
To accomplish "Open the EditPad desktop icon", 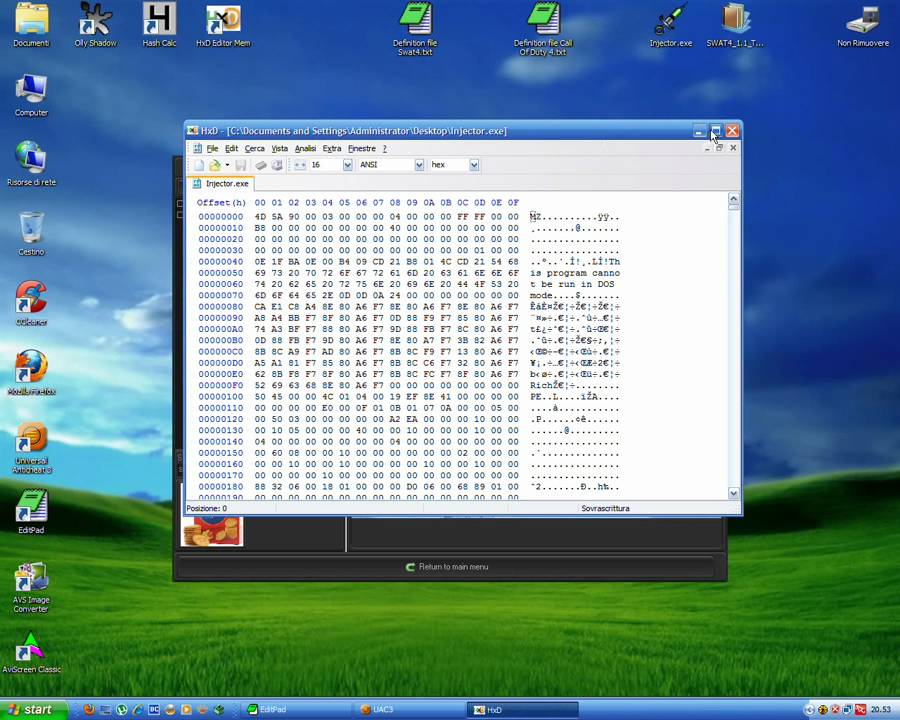I will 31,512.
